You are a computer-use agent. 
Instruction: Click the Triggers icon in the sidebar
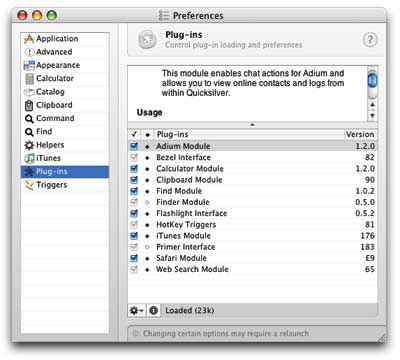(x=29, y=185)
